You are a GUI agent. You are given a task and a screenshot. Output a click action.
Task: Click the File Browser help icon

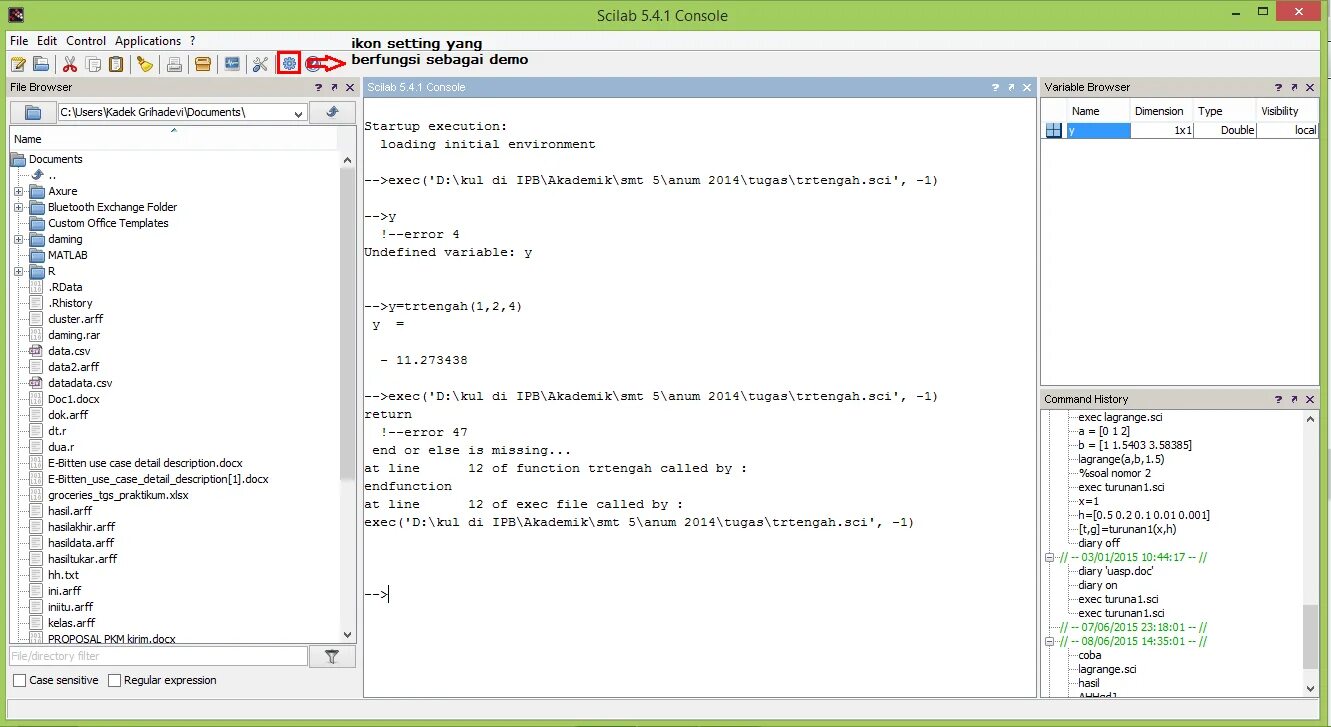(318, 88)
